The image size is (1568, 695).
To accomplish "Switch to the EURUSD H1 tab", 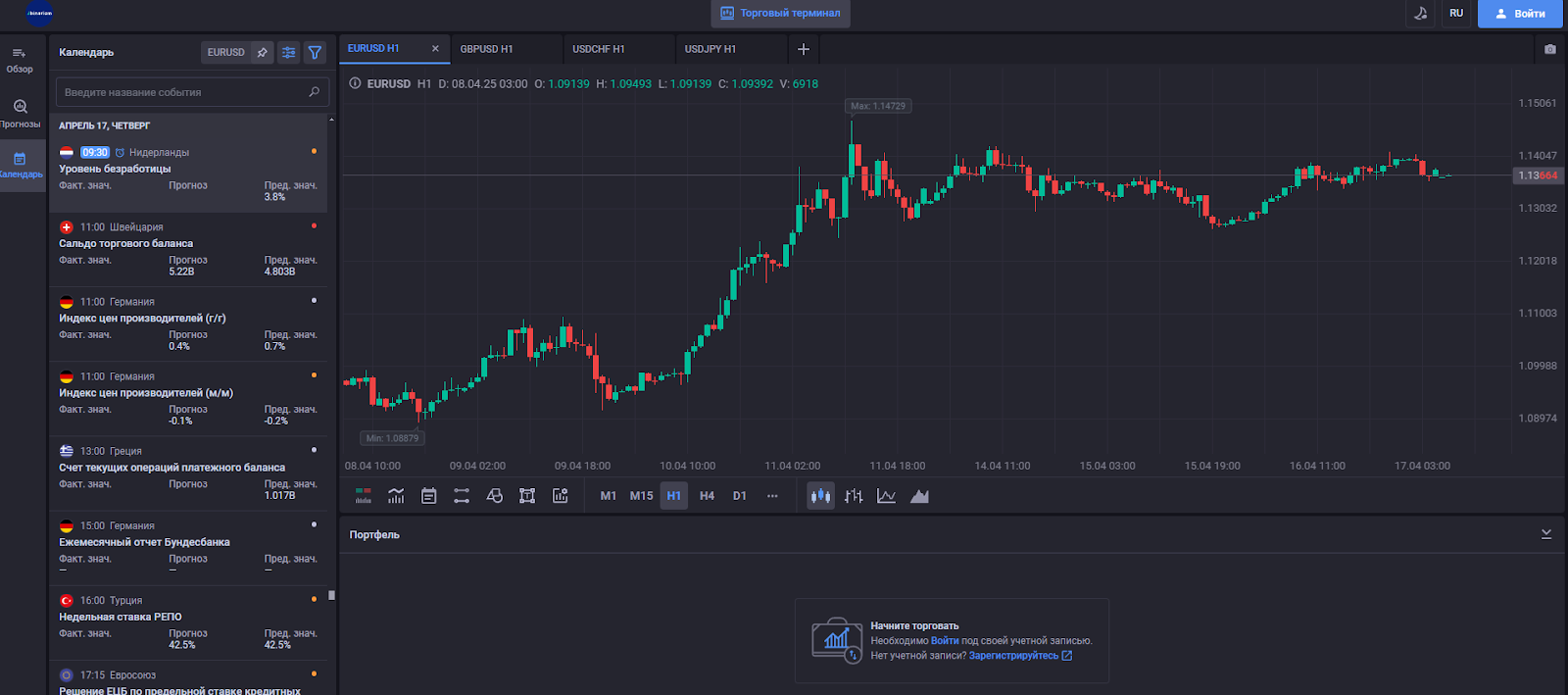I will tap(373, 48).
